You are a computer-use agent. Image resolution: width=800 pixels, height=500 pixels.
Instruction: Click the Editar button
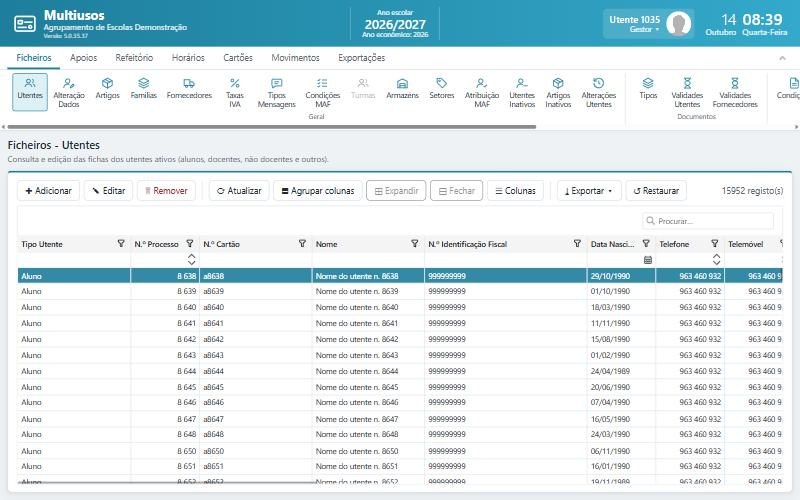[108, 191]
